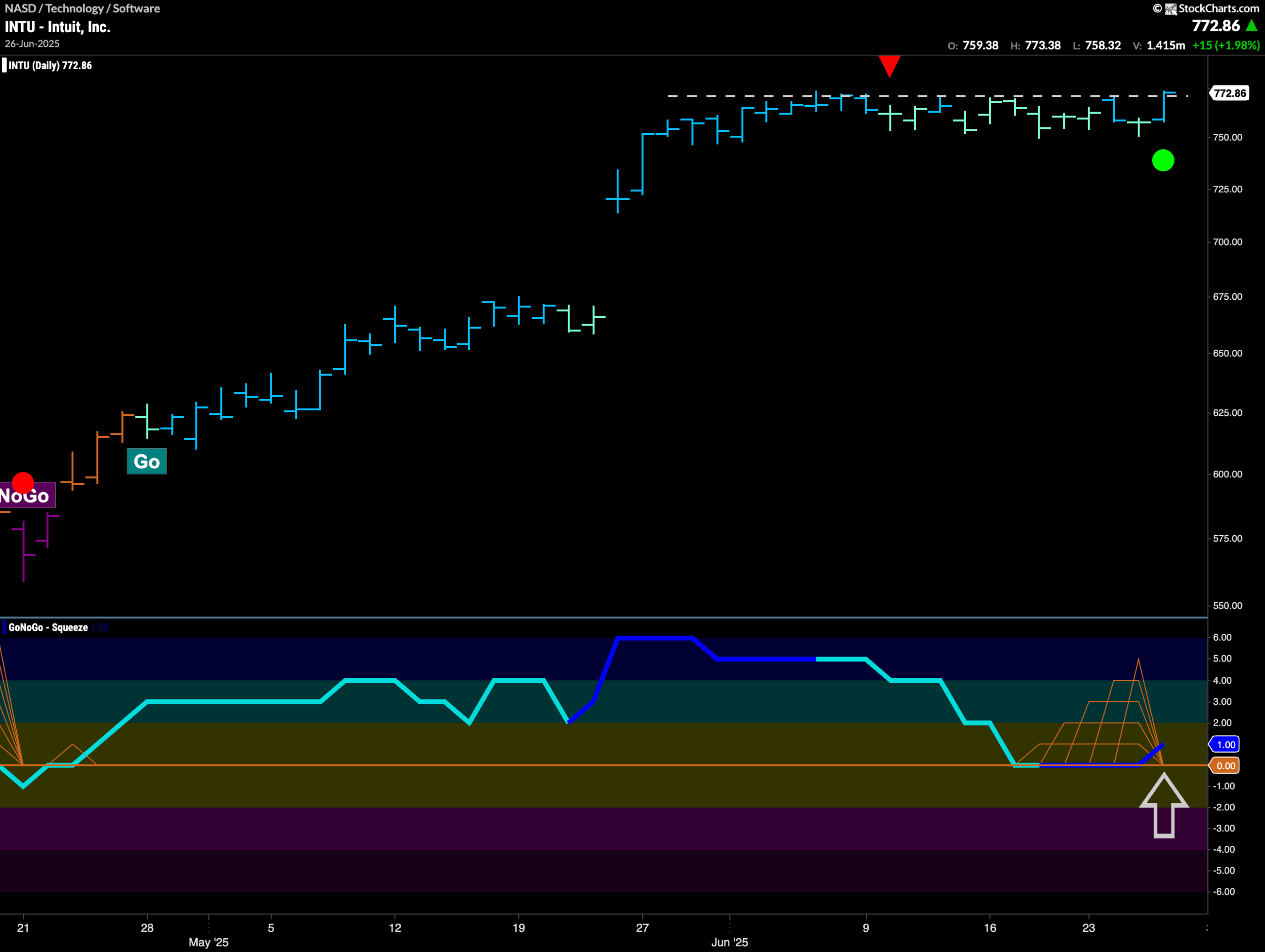
Task: Click the 550.00 price axis label
Action: (1227, 606)
